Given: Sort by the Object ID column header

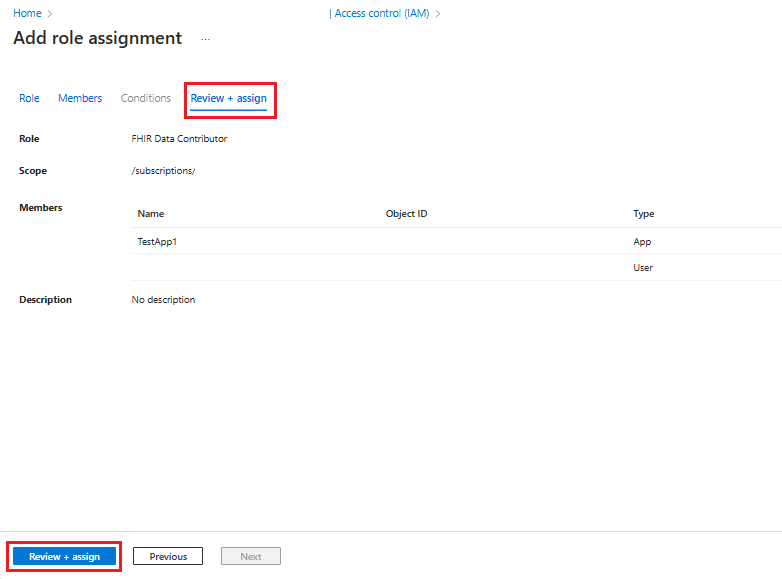Looking at the screenshot, I should click(406, 214).
